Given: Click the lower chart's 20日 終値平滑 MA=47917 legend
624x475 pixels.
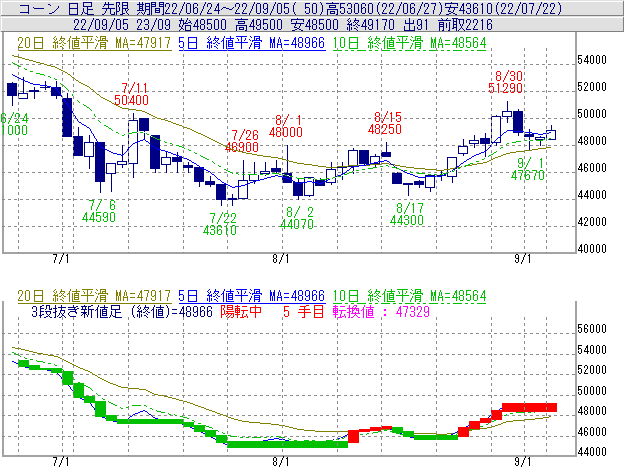Looking at the screenshot, I should (94, 296).
